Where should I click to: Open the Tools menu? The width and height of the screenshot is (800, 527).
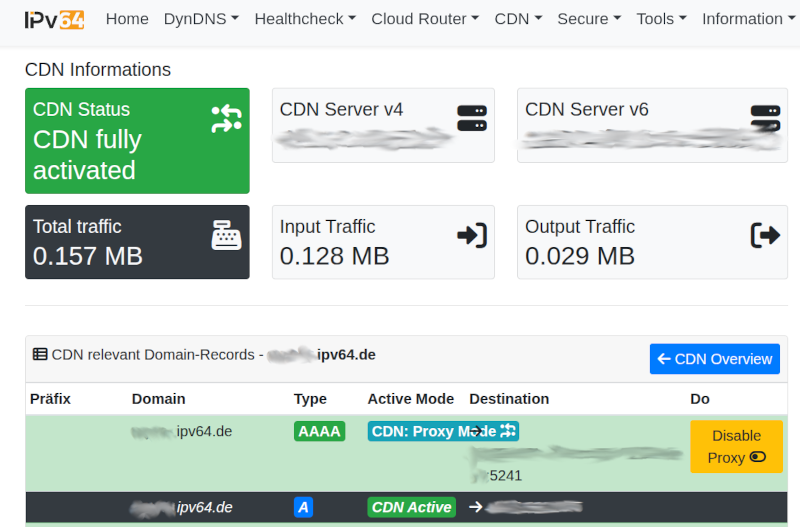point(661,19)
